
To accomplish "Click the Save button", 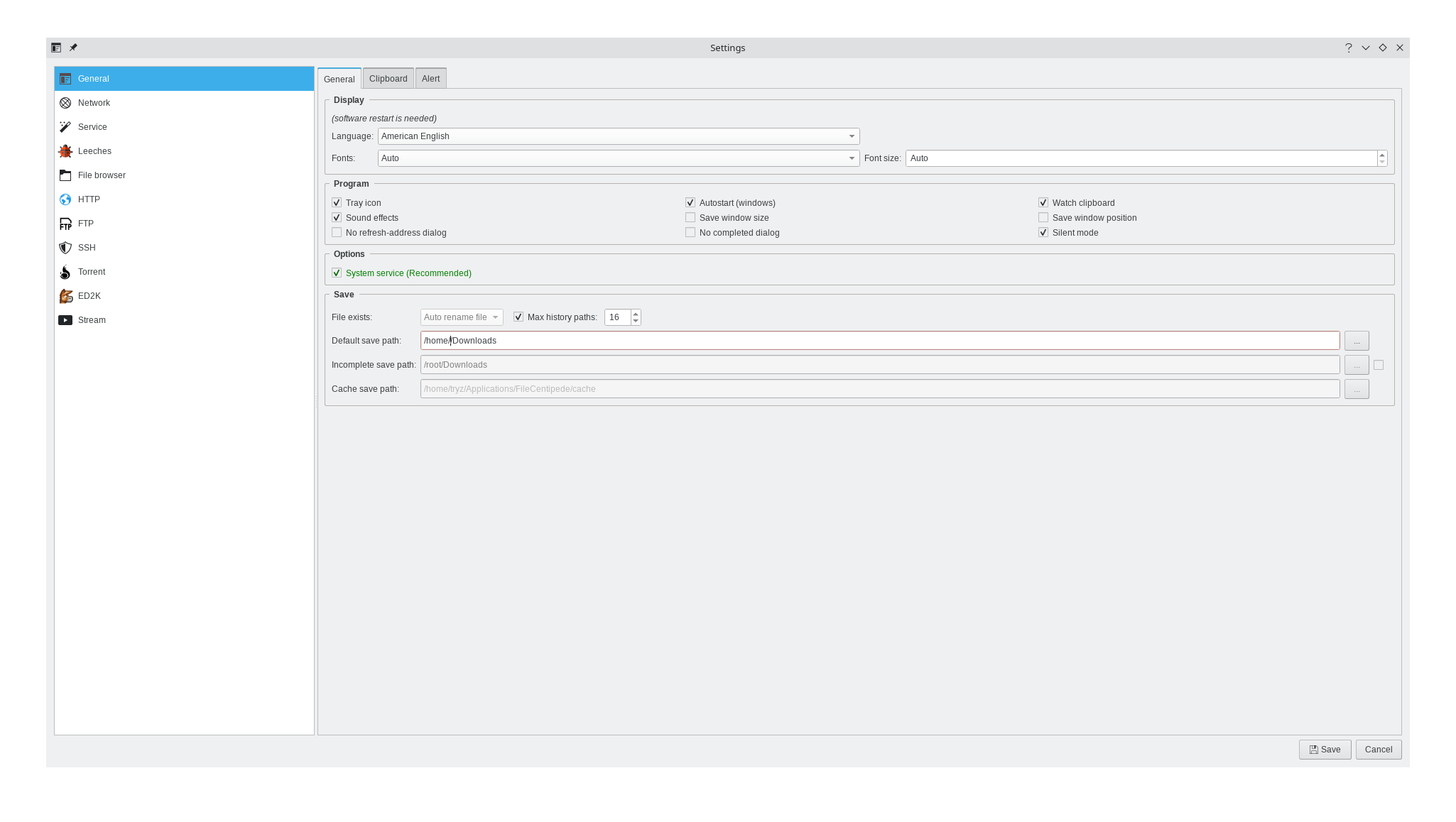I will click(1324, 749).
